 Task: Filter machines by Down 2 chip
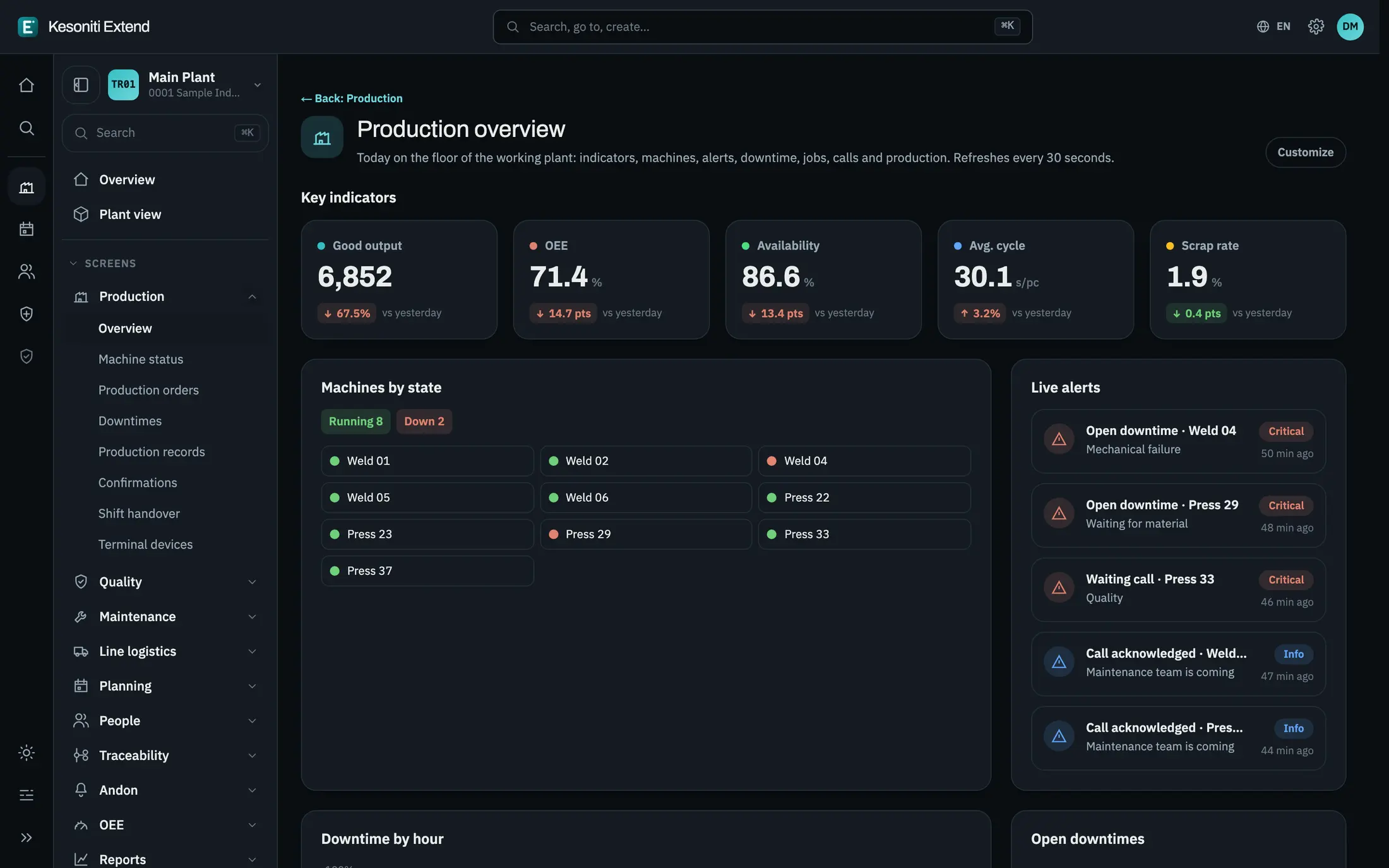coord(424,421)
